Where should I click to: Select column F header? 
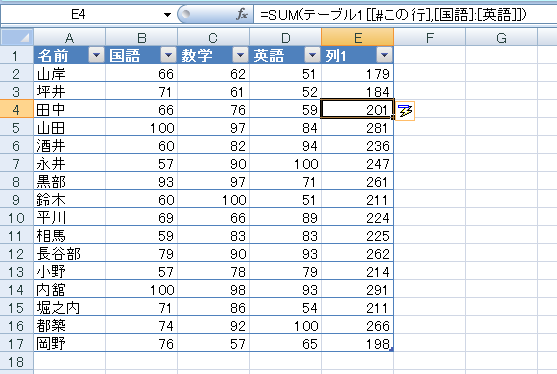click(x=430, y=37)
